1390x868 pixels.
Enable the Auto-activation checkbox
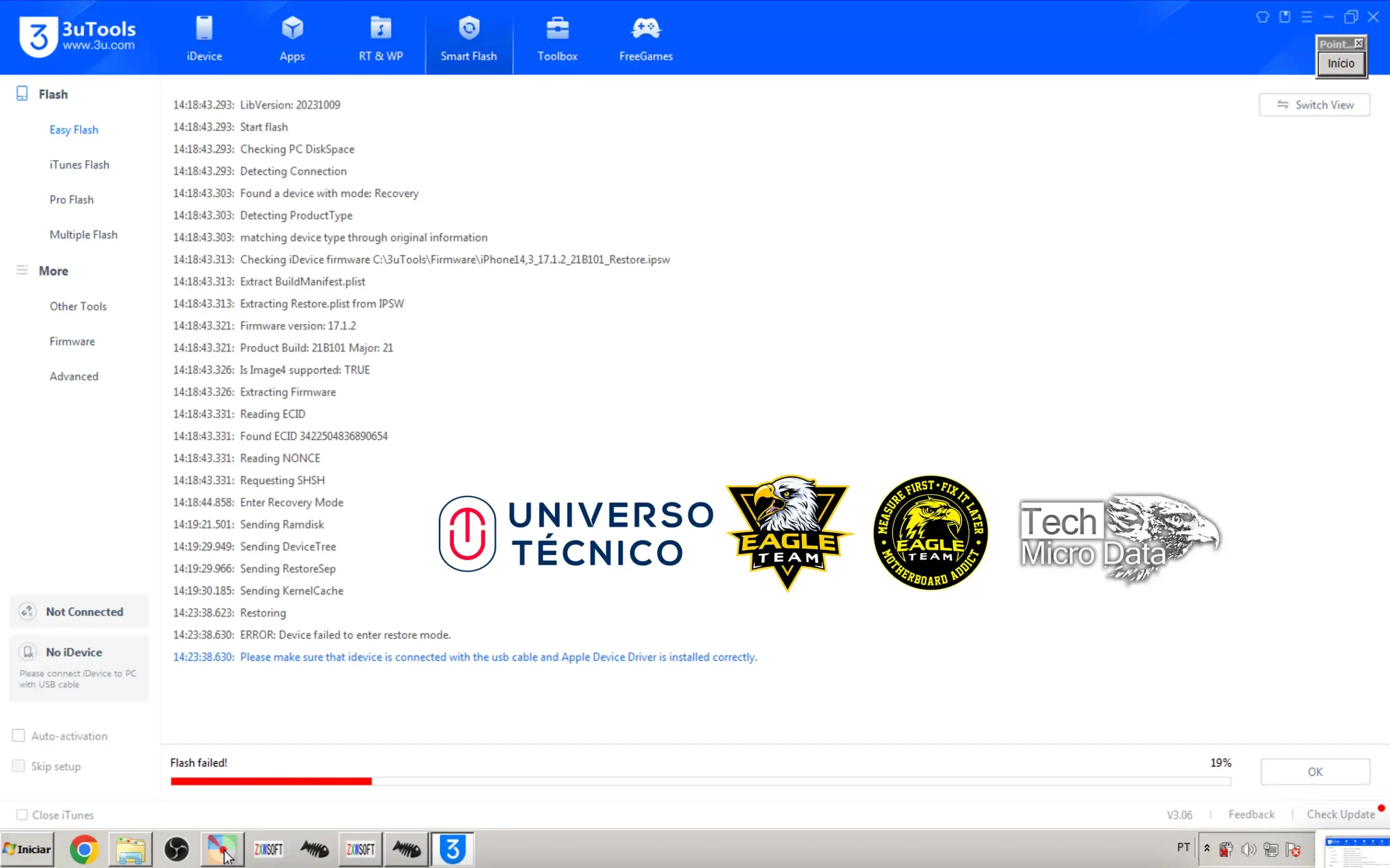(19, 736)
